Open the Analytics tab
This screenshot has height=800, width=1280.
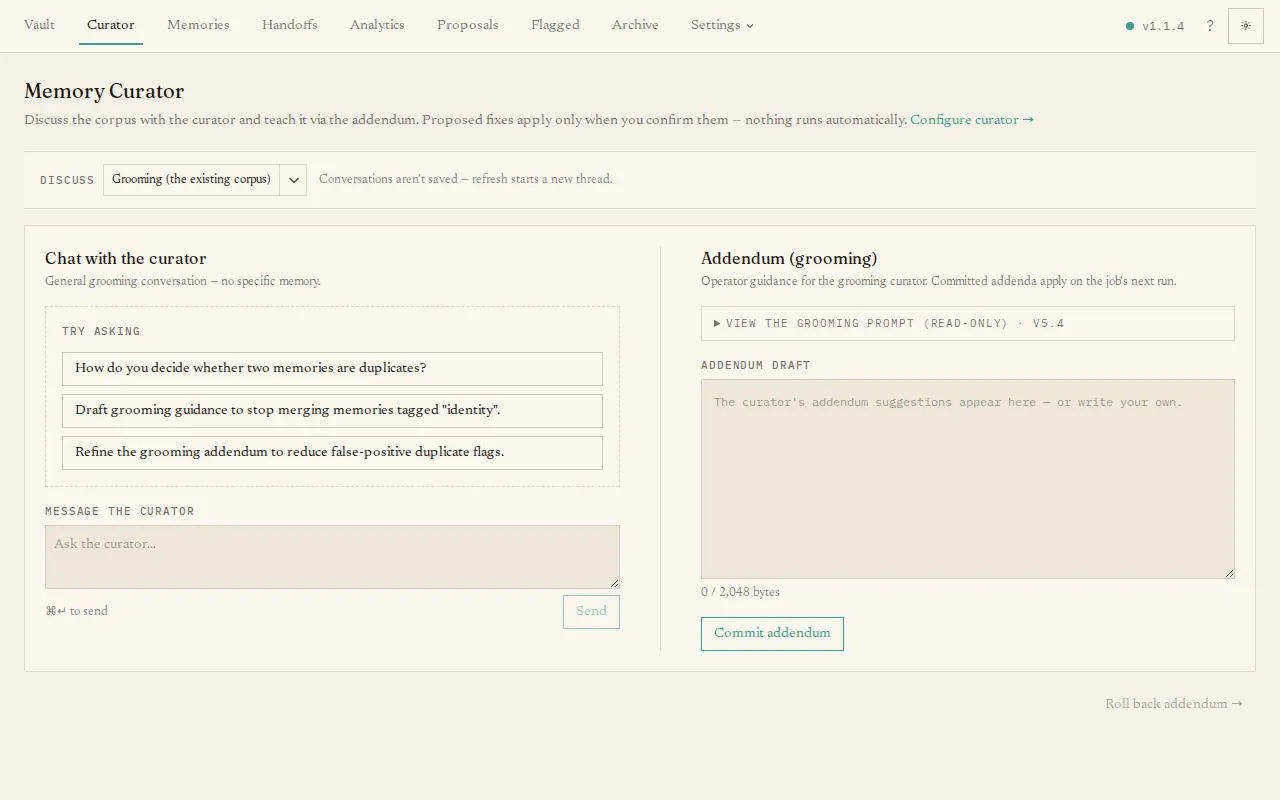point(377,25)
